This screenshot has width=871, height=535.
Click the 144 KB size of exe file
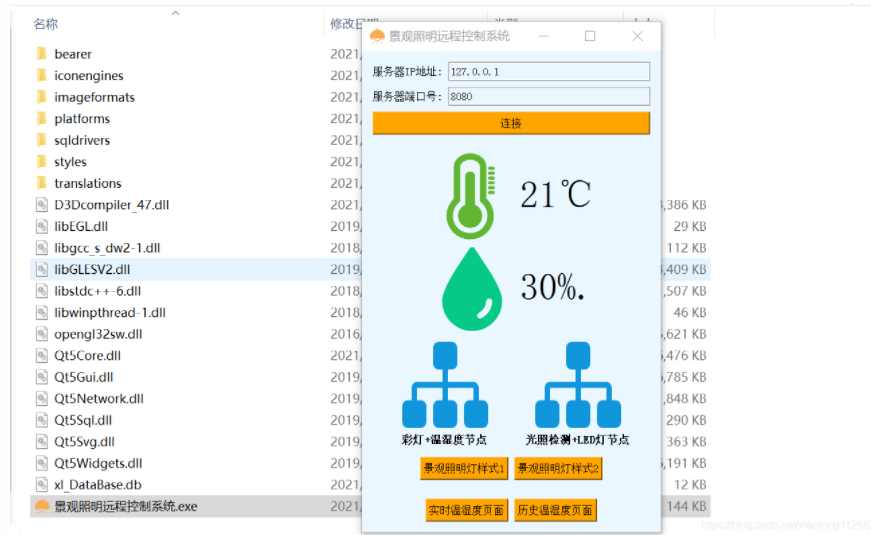687,506
